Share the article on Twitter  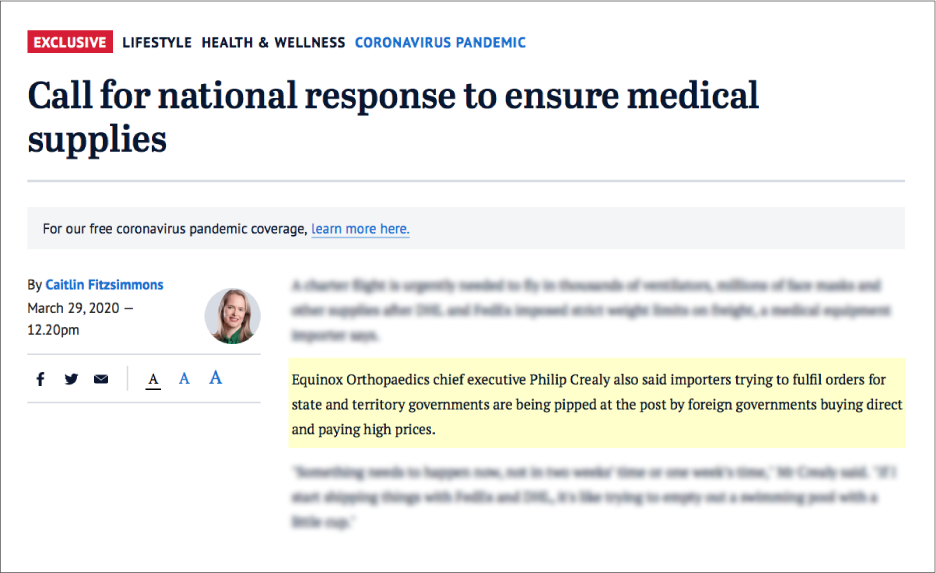click(x=71, y=379)
